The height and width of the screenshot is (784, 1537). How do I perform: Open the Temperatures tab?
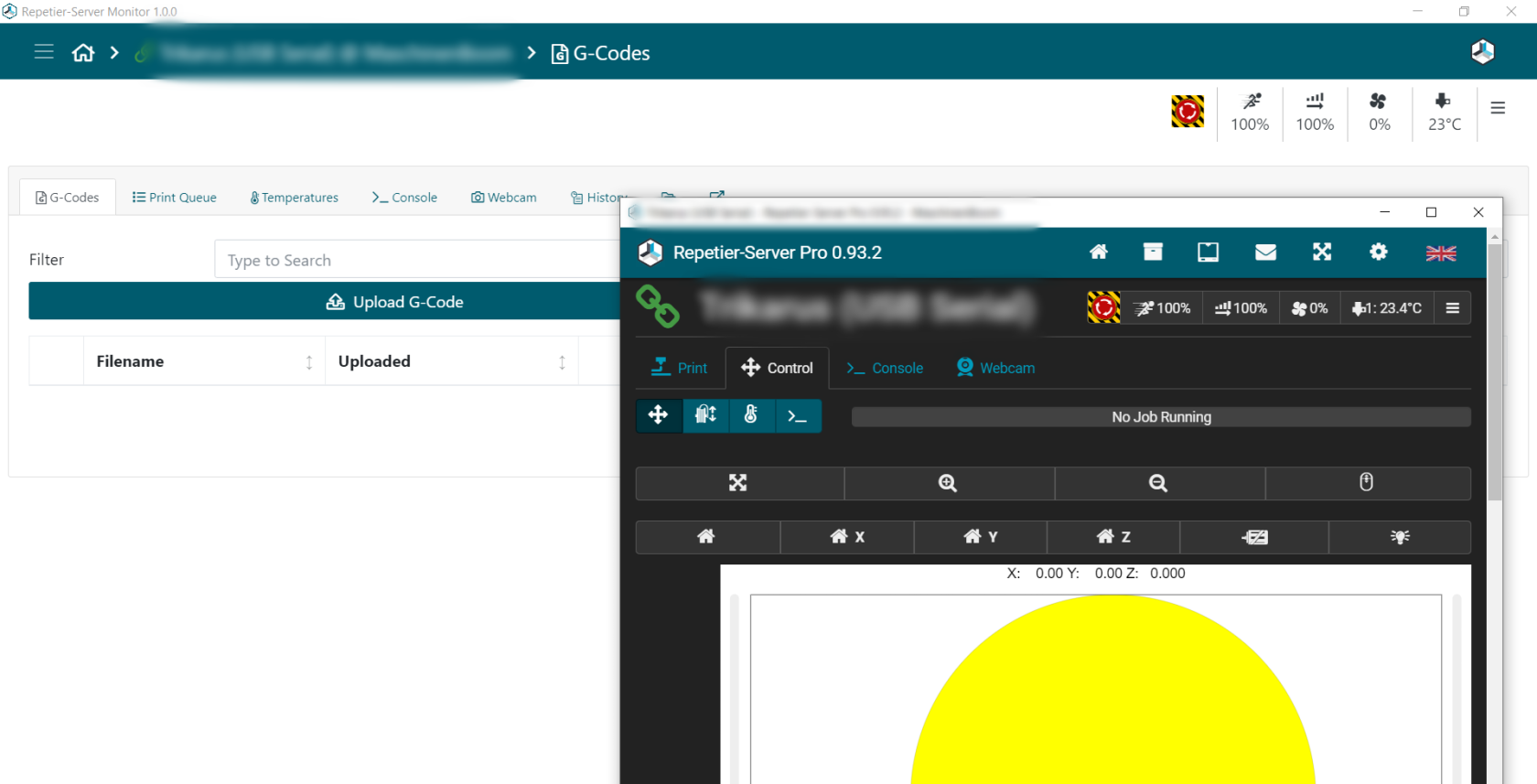[x=294, y=197]
